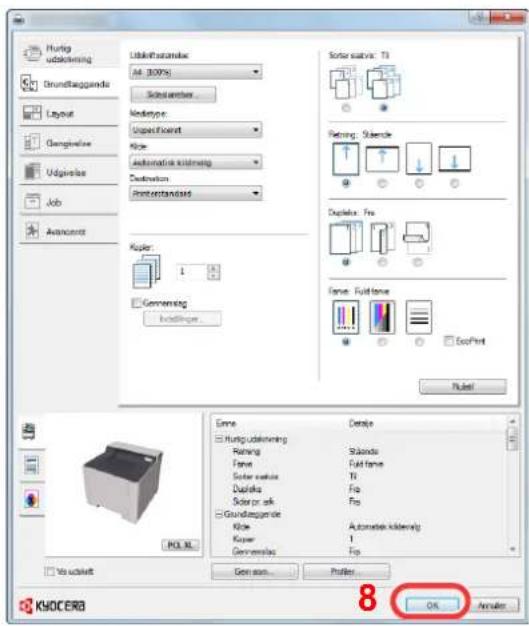Image resolution: width=529 pixels, height=626 pixels.
Task: Choose the landscape orientation icon
Action: click(x=382, y=159)
